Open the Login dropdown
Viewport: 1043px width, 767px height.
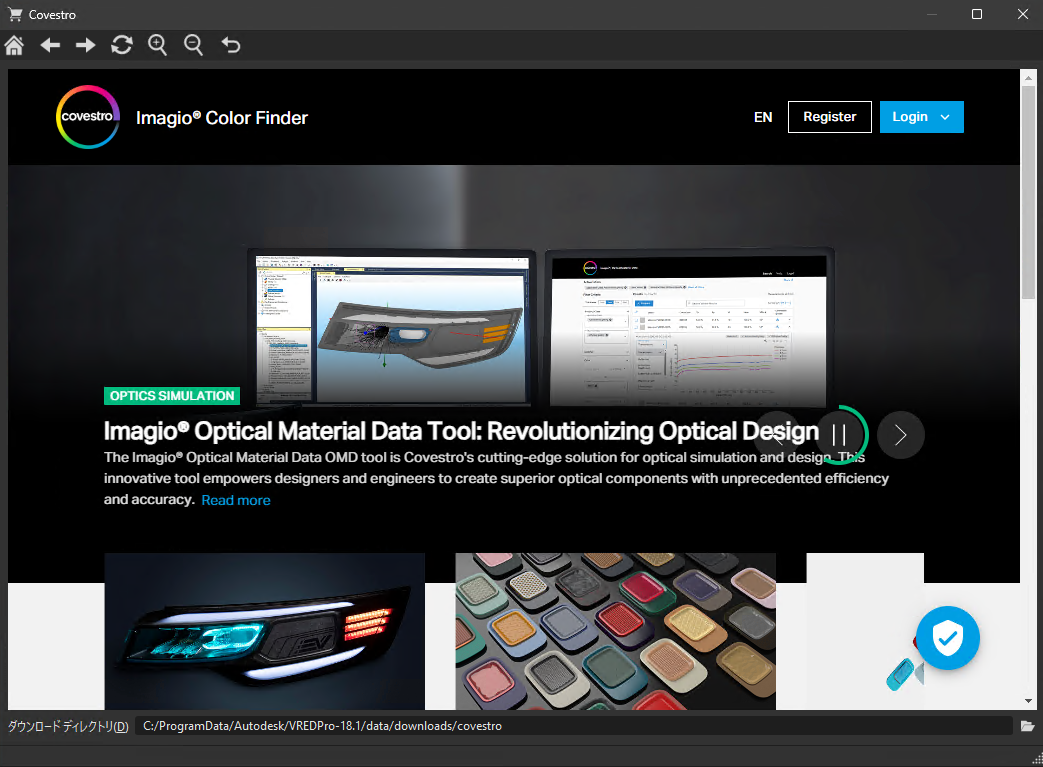(921, 117)
